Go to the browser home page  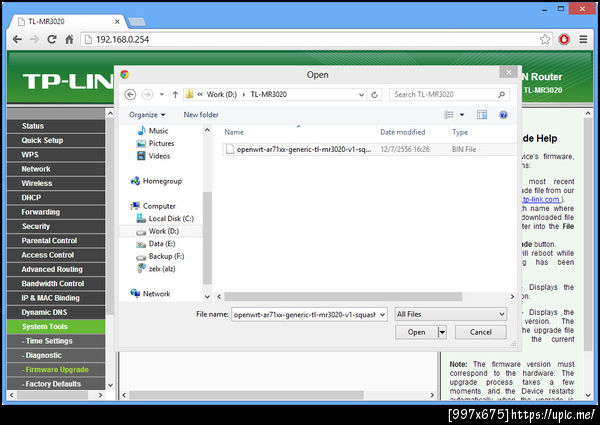click(x=69, y=39)
